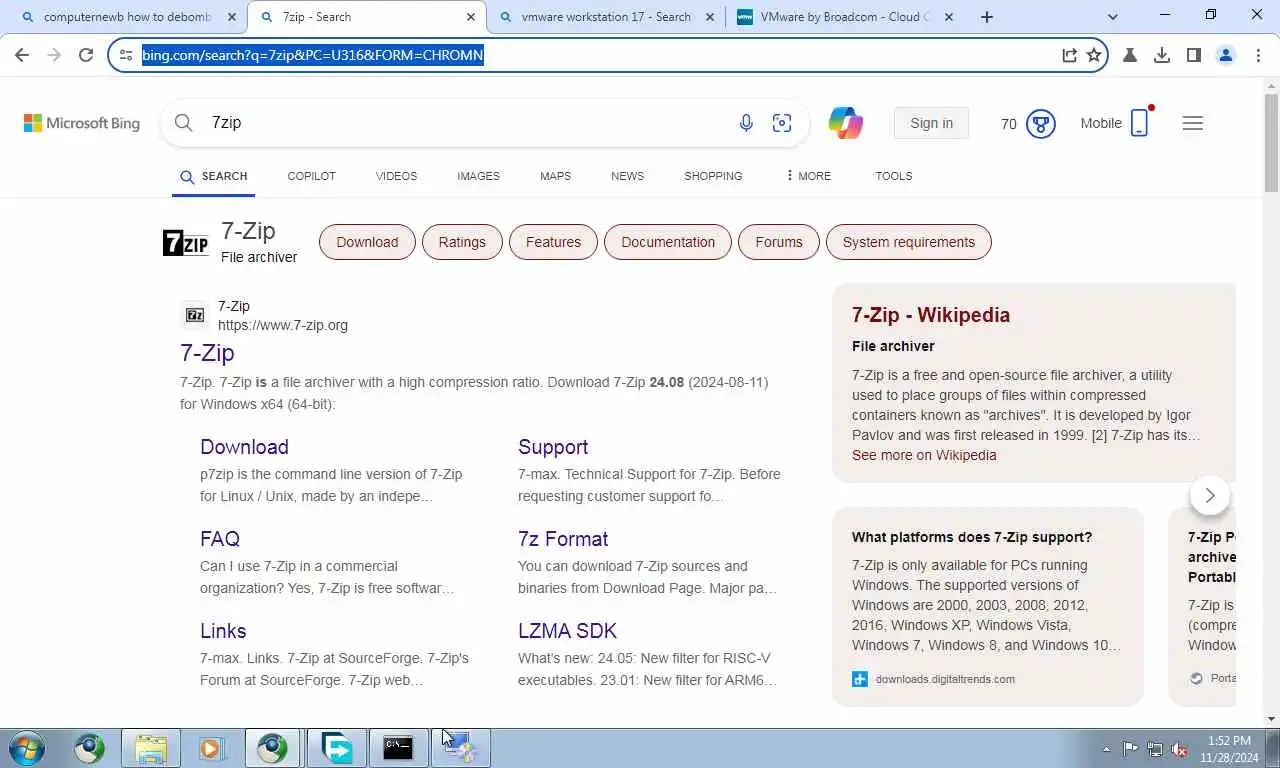
Task: Open the Bing hamburger settings menu
Action: [1193, 123]
